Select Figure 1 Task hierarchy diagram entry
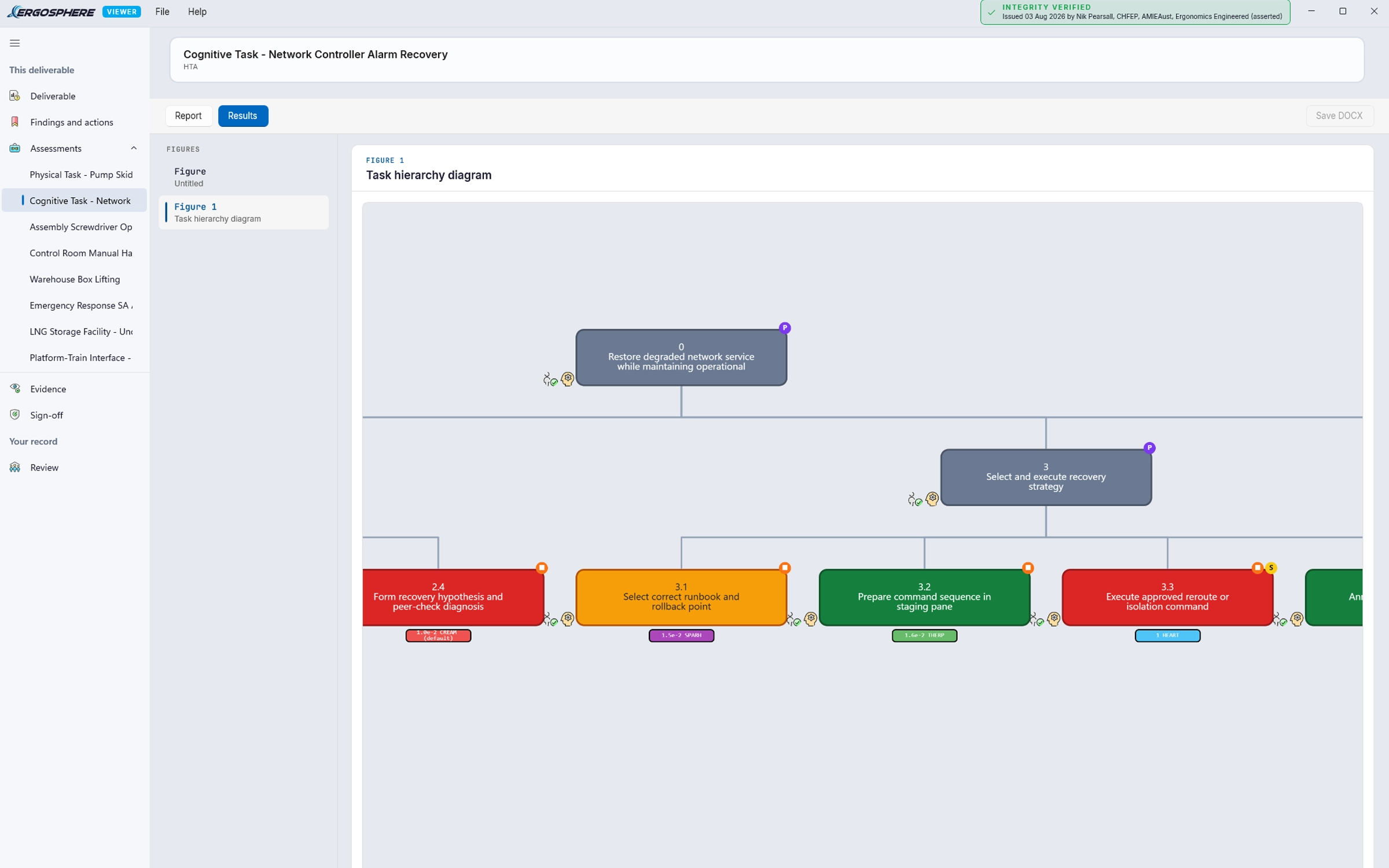The height and width of the screenshot is (868, 1389). tap(244, 212)
